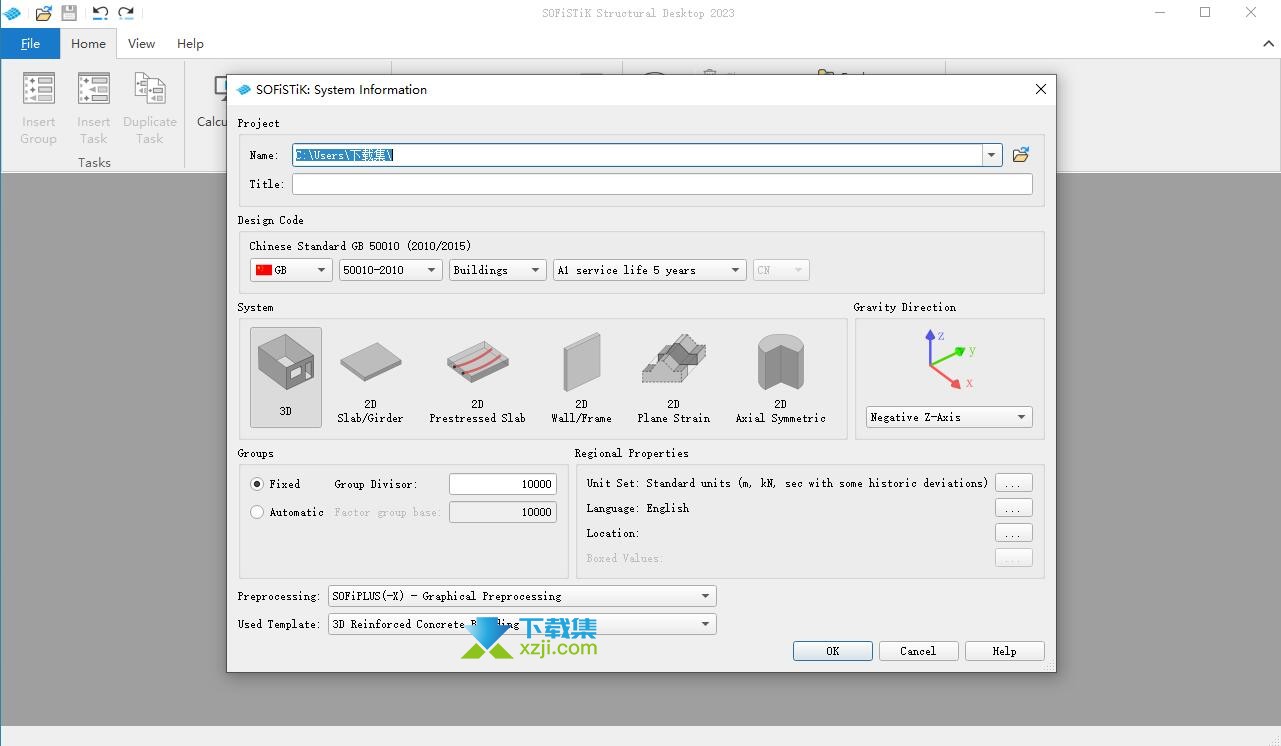This screenshot has height=746, width=1281.
Task: Click the dialog Help button
Action: tap(1004, 651)
